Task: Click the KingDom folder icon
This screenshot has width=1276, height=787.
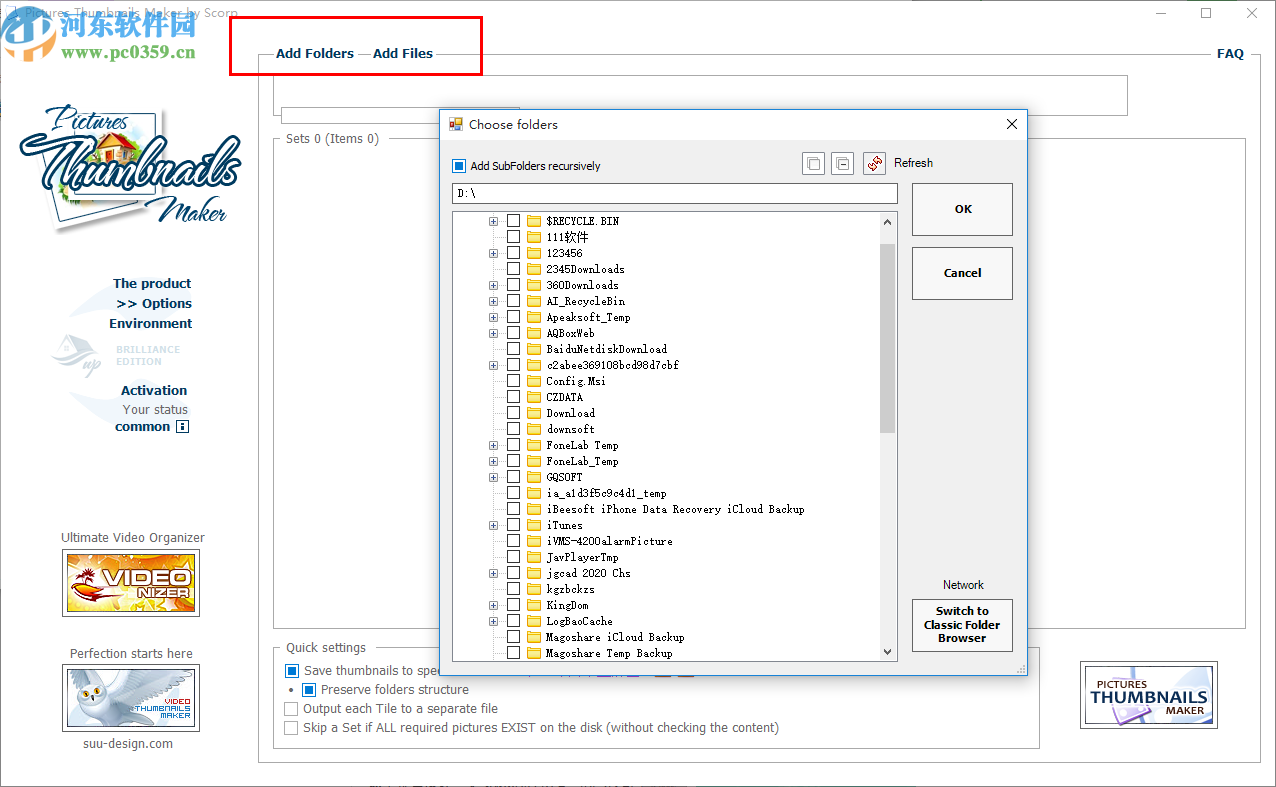Action: coord(534,605)
